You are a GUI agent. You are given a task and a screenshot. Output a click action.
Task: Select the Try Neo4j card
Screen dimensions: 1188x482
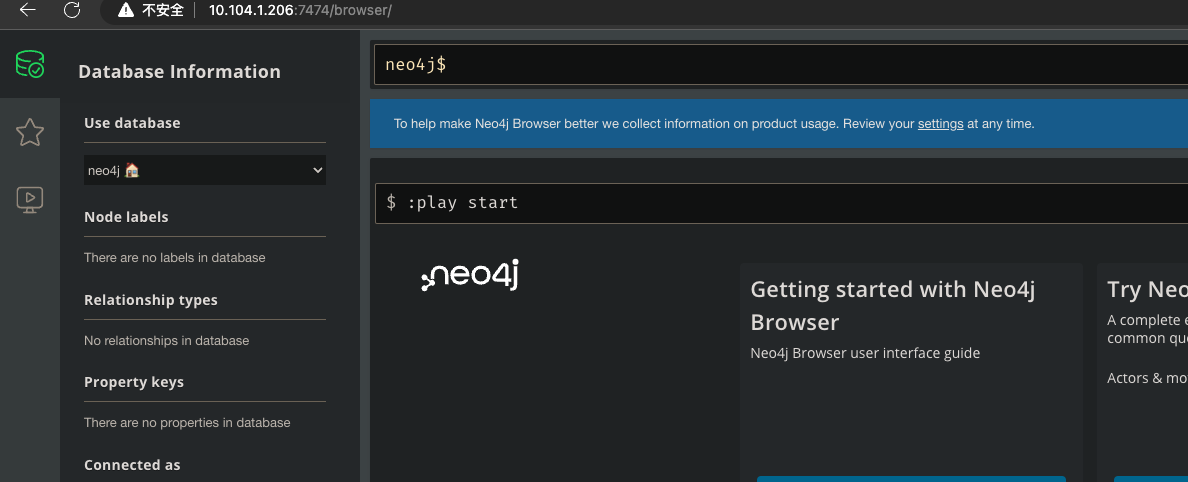1143,372
